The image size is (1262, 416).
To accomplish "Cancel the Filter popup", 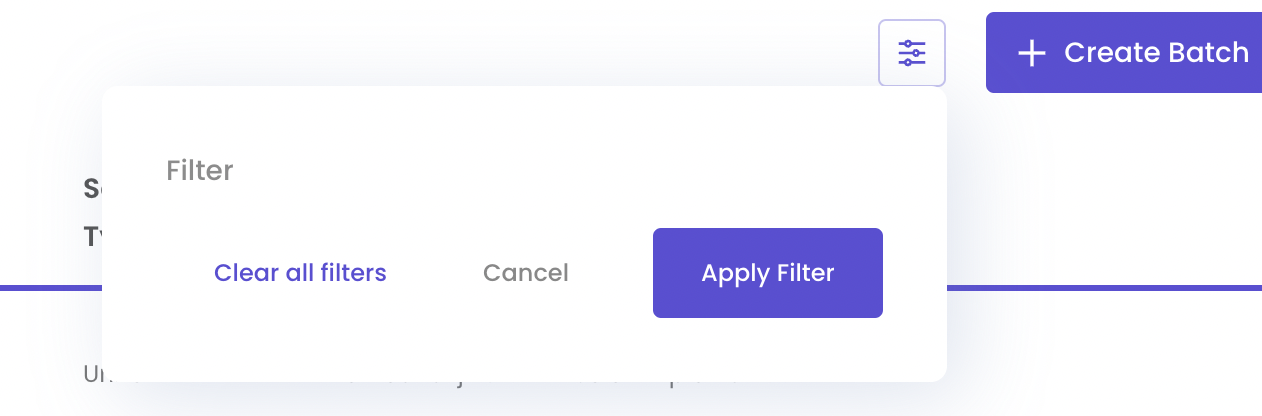I will click(x=525, y=273).
